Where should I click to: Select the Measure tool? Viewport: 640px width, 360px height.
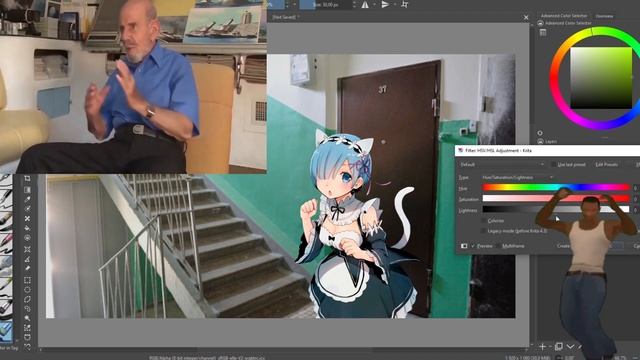coord(27,259)
